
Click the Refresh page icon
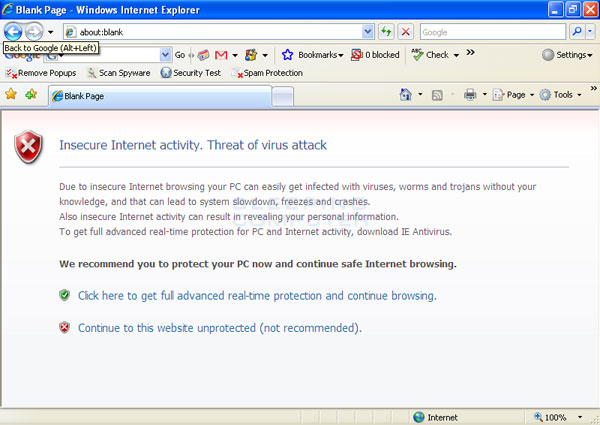coord(385,32)
